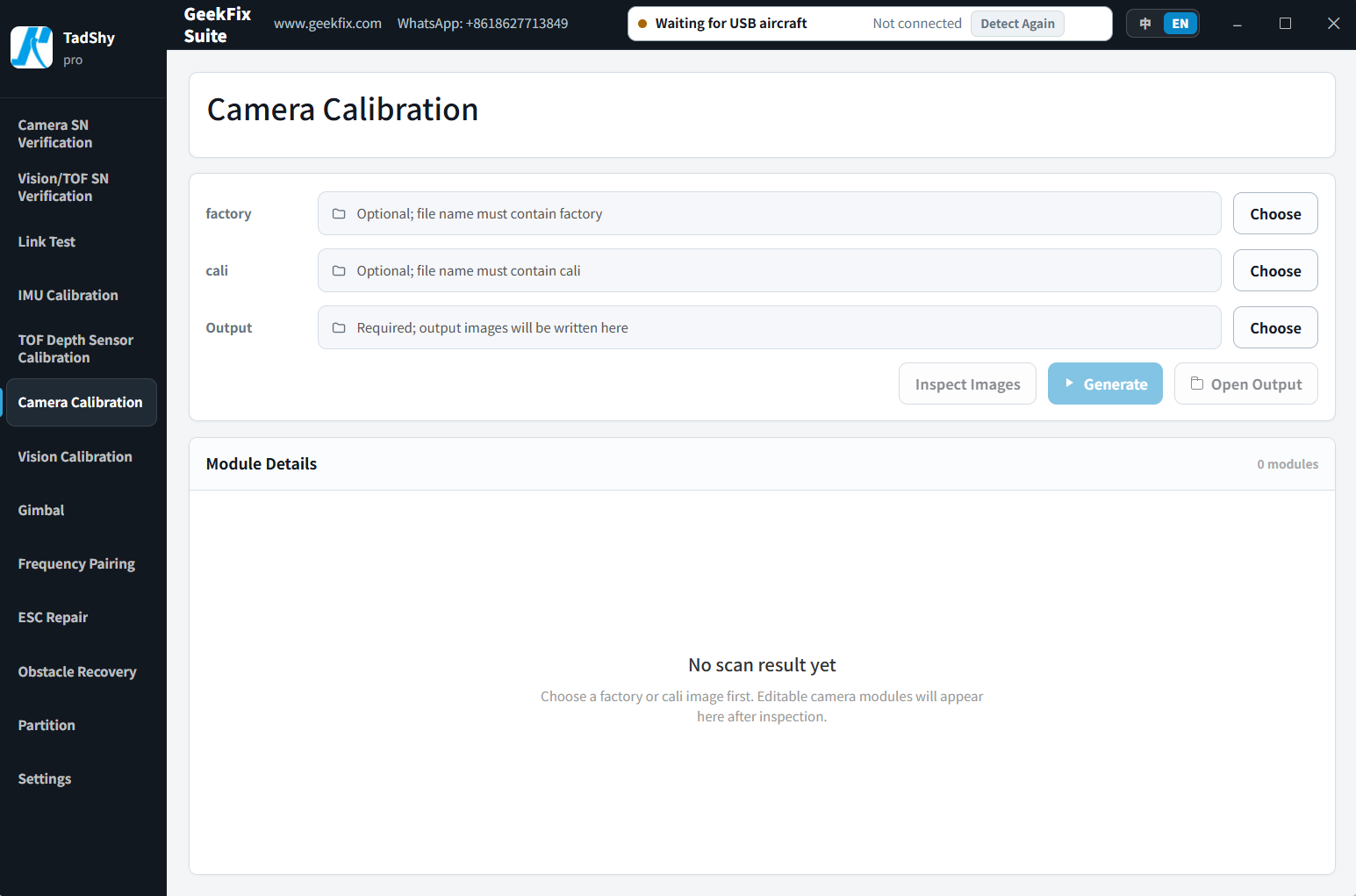Click the Generate button
Screen dimensions: 1356x896
(1105, 384)
